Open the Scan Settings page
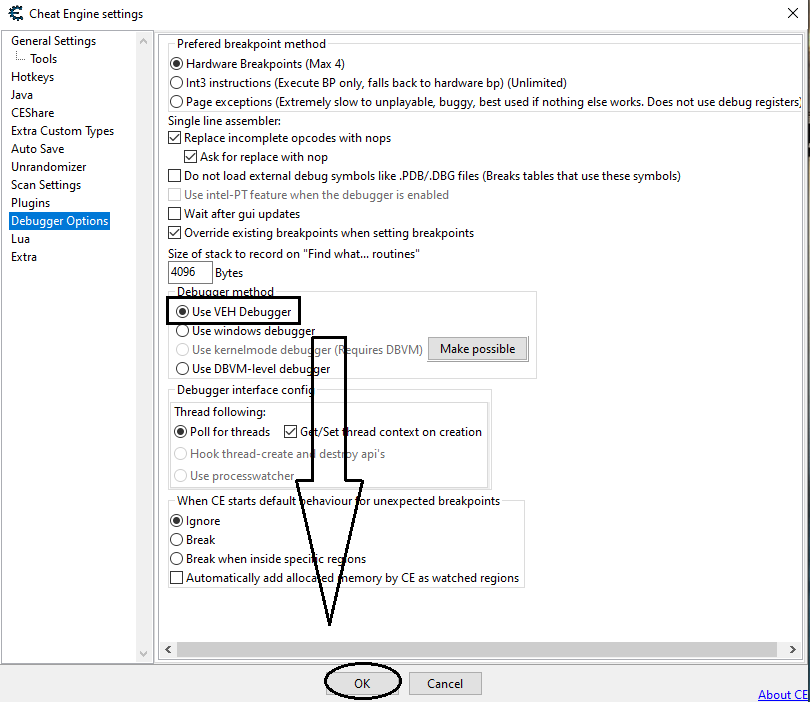Screen dimensions: 810x702 [46, 185]
